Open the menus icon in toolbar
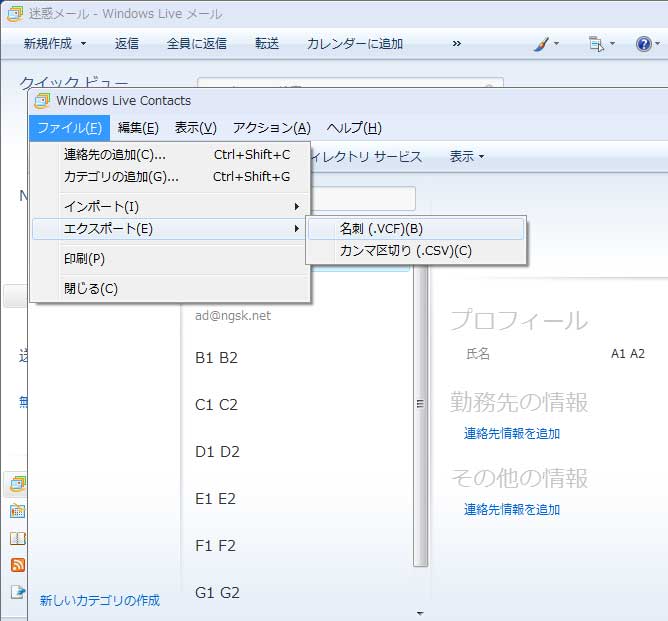 pyautogui.click(x=596, y=44)
